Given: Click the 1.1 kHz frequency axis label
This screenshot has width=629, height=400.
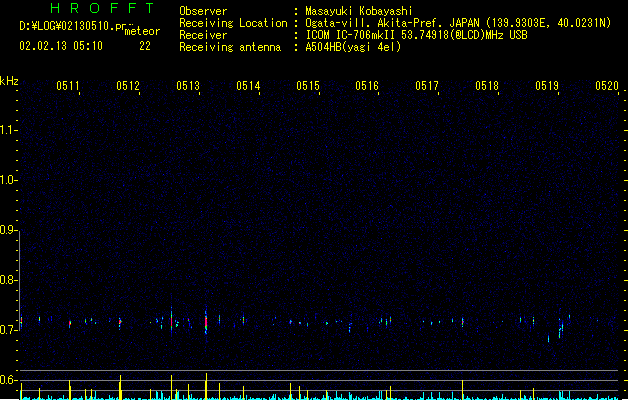Looking at the screenshot, I should pos(8,130).
